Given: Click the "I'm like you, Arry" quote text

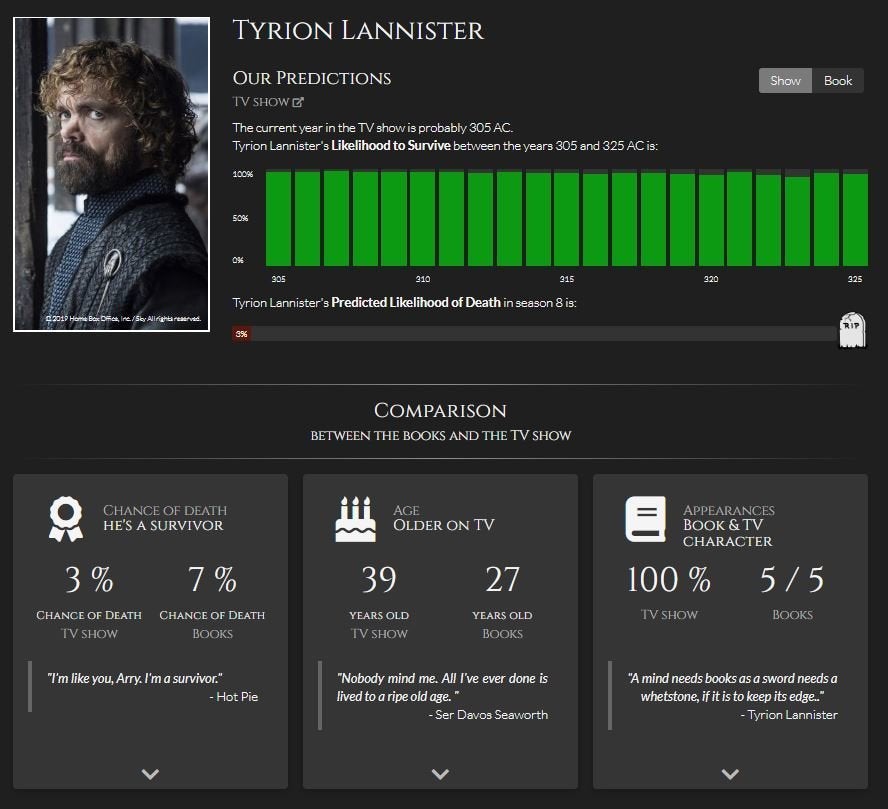Looking at the screenshot, I should pos(135,678).
